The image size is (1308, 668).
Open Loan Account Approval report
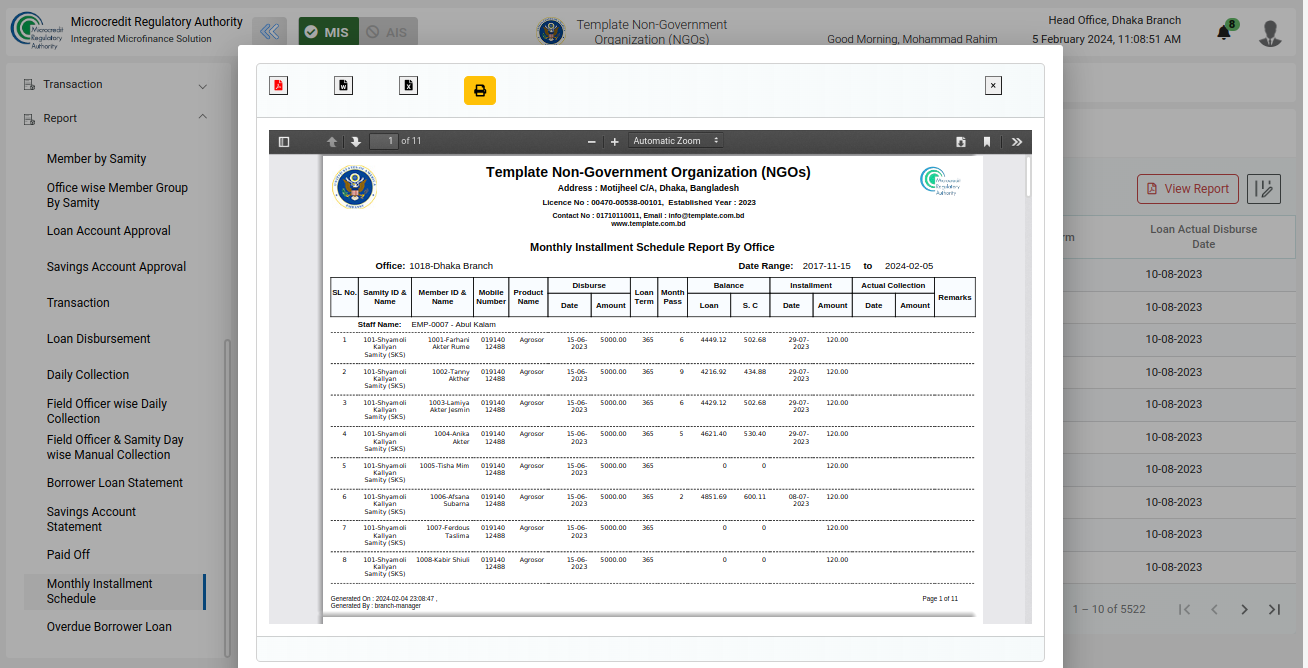click(108, 231)
